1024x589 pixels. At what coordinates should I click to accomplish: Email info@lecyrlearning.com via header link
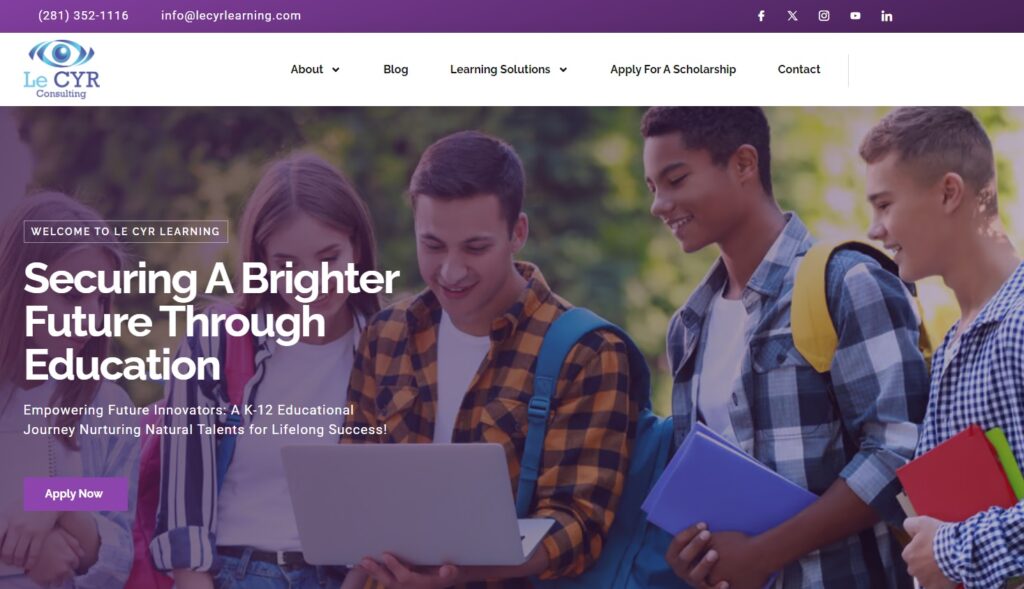pyautogui.click(x=231, y=16)
